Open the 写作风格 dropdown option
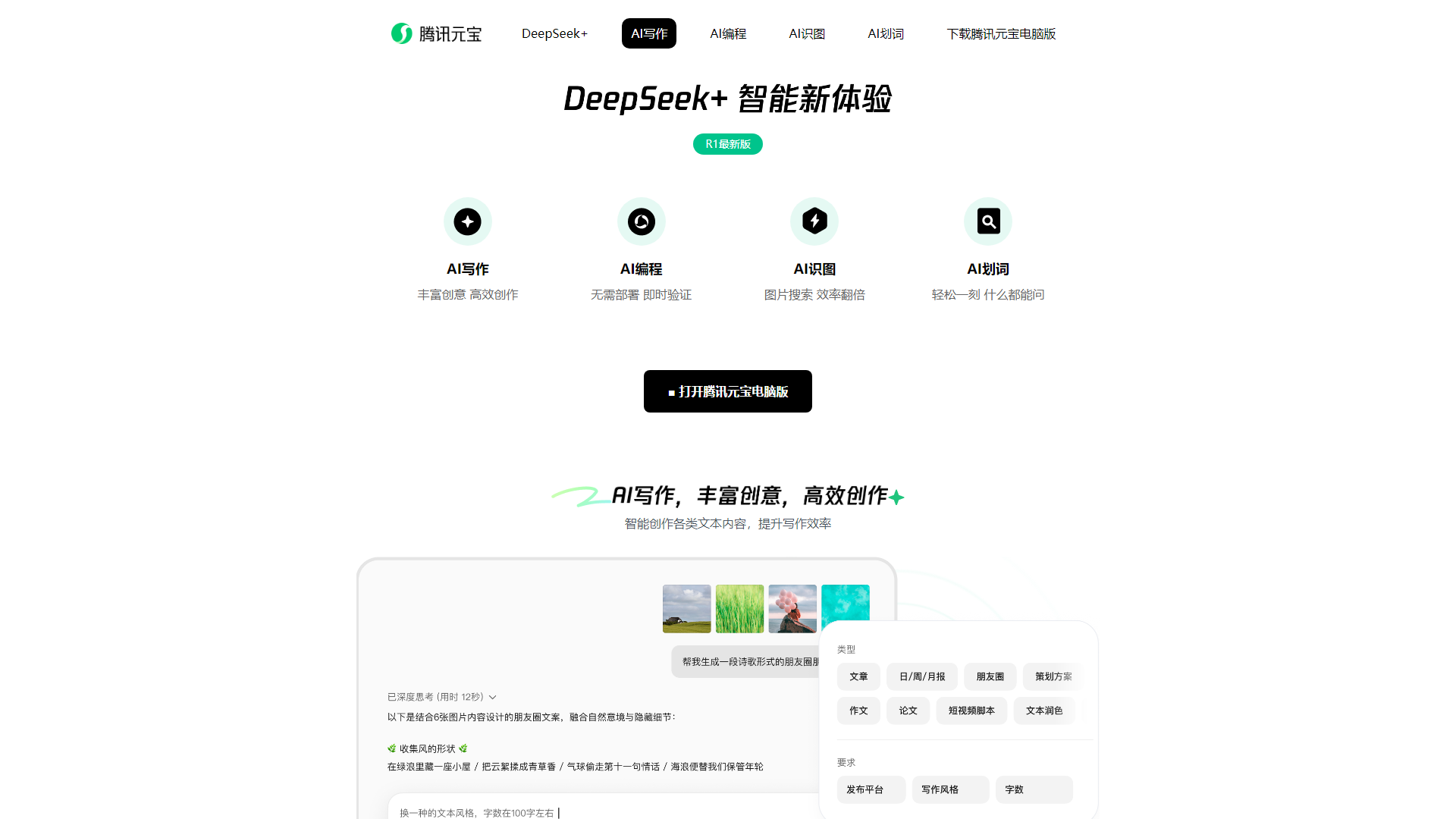This screenshot has width=1456, height=819. [x=949, y=789]
